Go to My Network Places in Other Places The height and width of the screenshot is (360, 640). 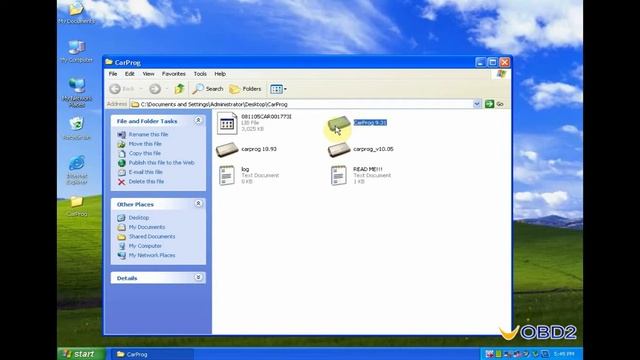click(x=152, y=255)
